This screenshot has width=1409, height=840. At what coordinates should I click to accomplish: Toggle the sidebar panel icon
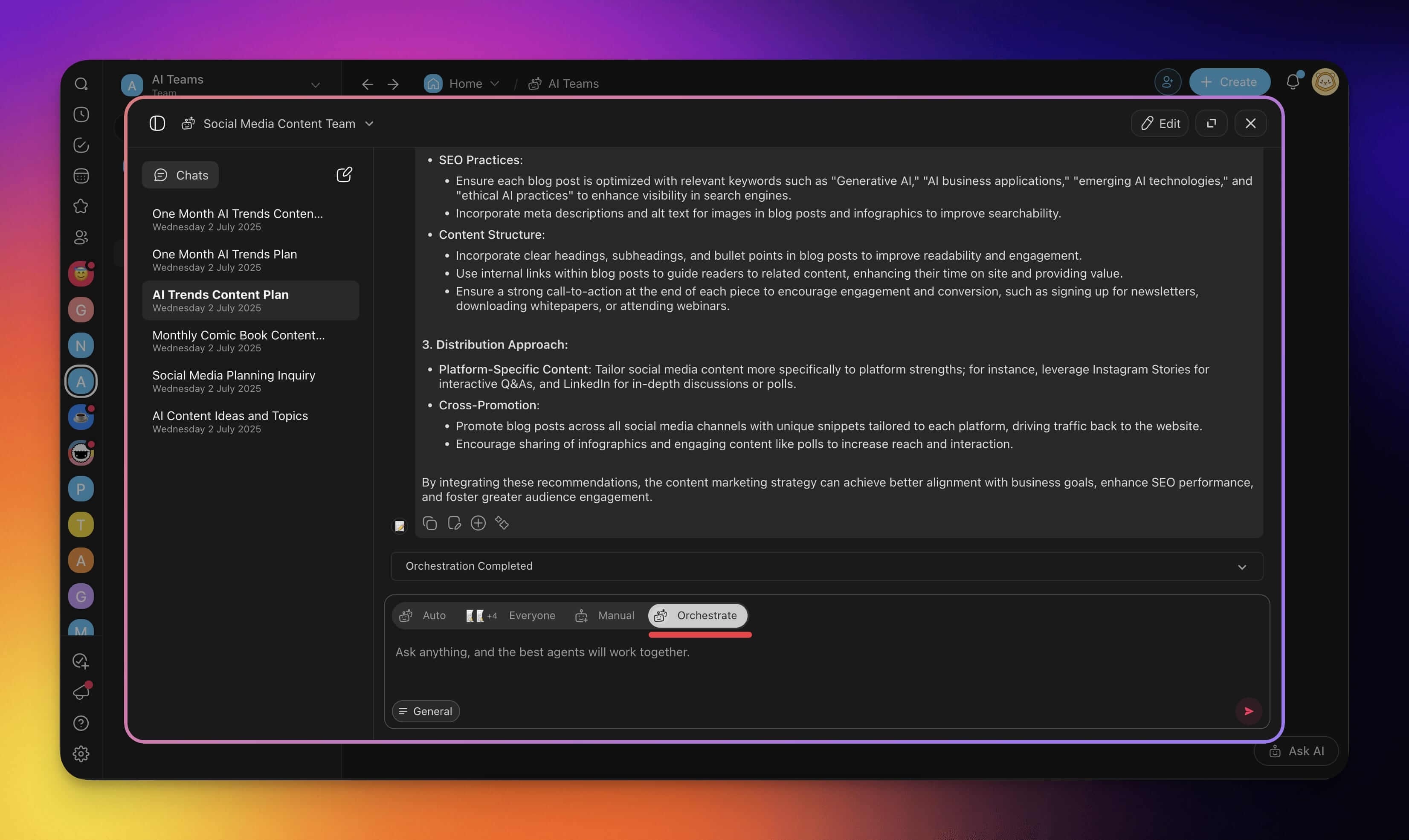(x=157, y=123)
